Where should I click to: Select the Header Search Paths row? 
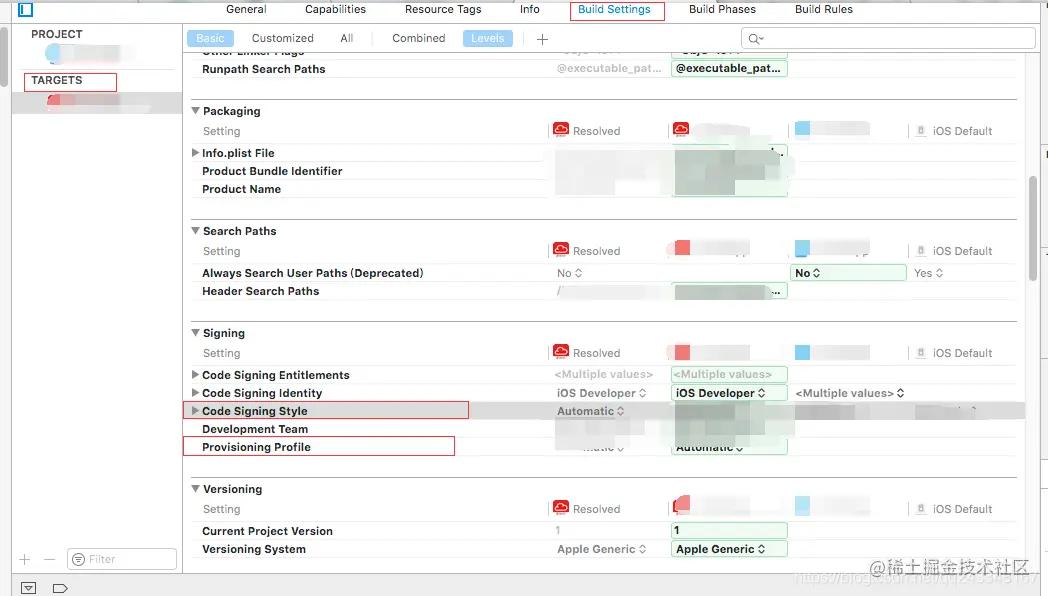click(604, 291)
